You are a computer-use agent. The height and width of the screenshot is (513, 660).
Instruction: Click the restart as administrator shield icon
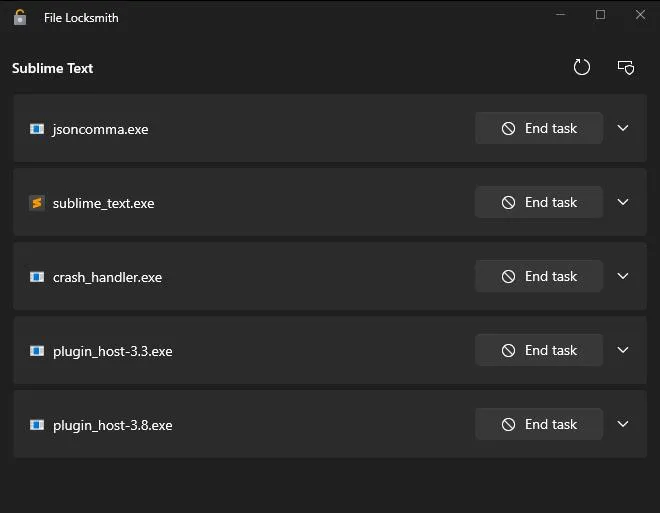[626, 67]
